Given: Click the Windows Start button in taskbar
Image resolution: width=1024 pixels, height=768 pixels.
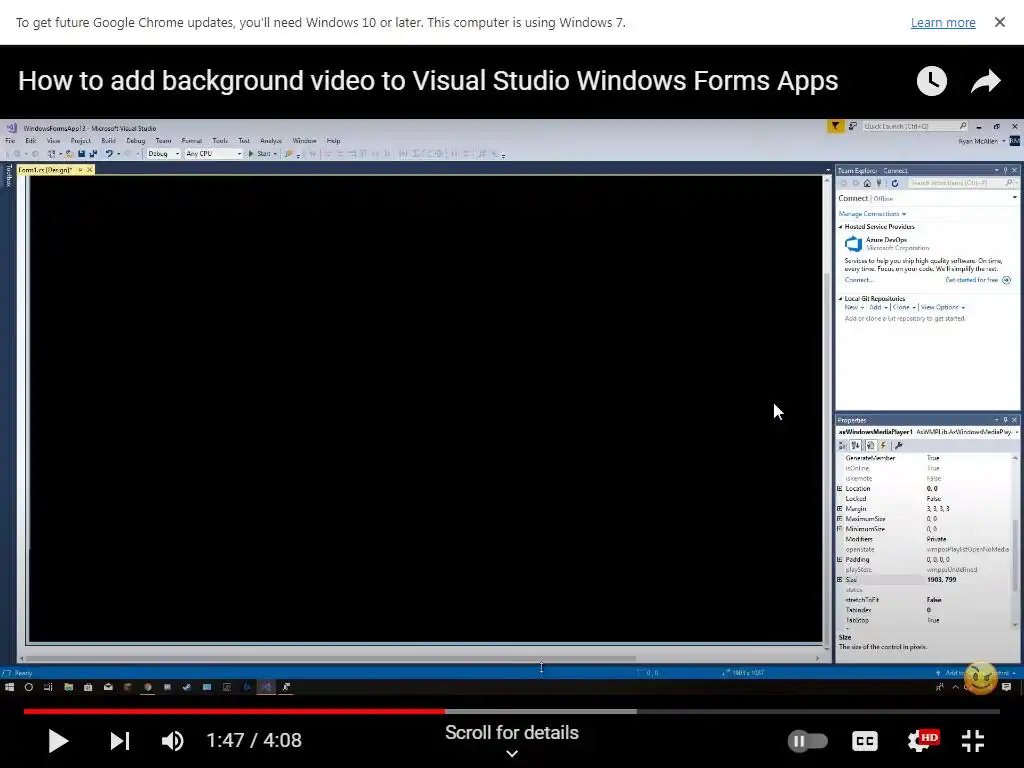Looking at the screenshot, I should pyautogui.click(x=9, y=687).
